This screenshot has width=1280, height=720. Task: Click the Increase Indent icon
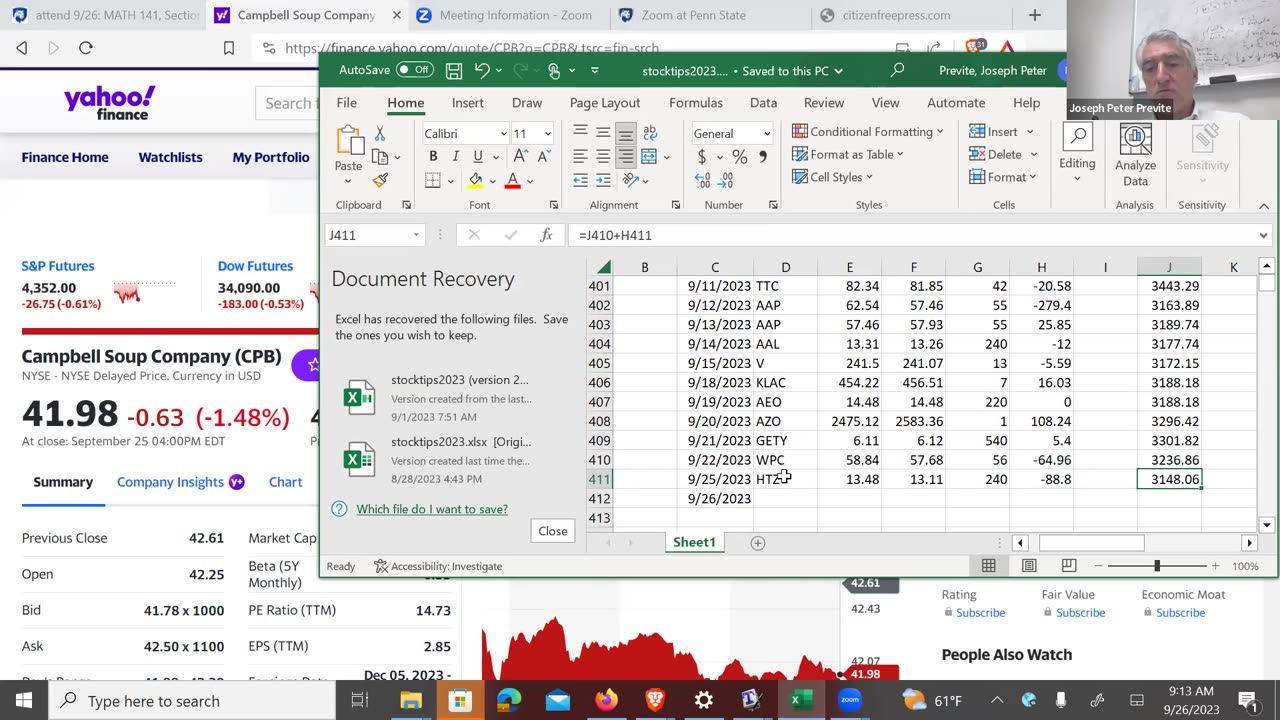coord(603,181)
